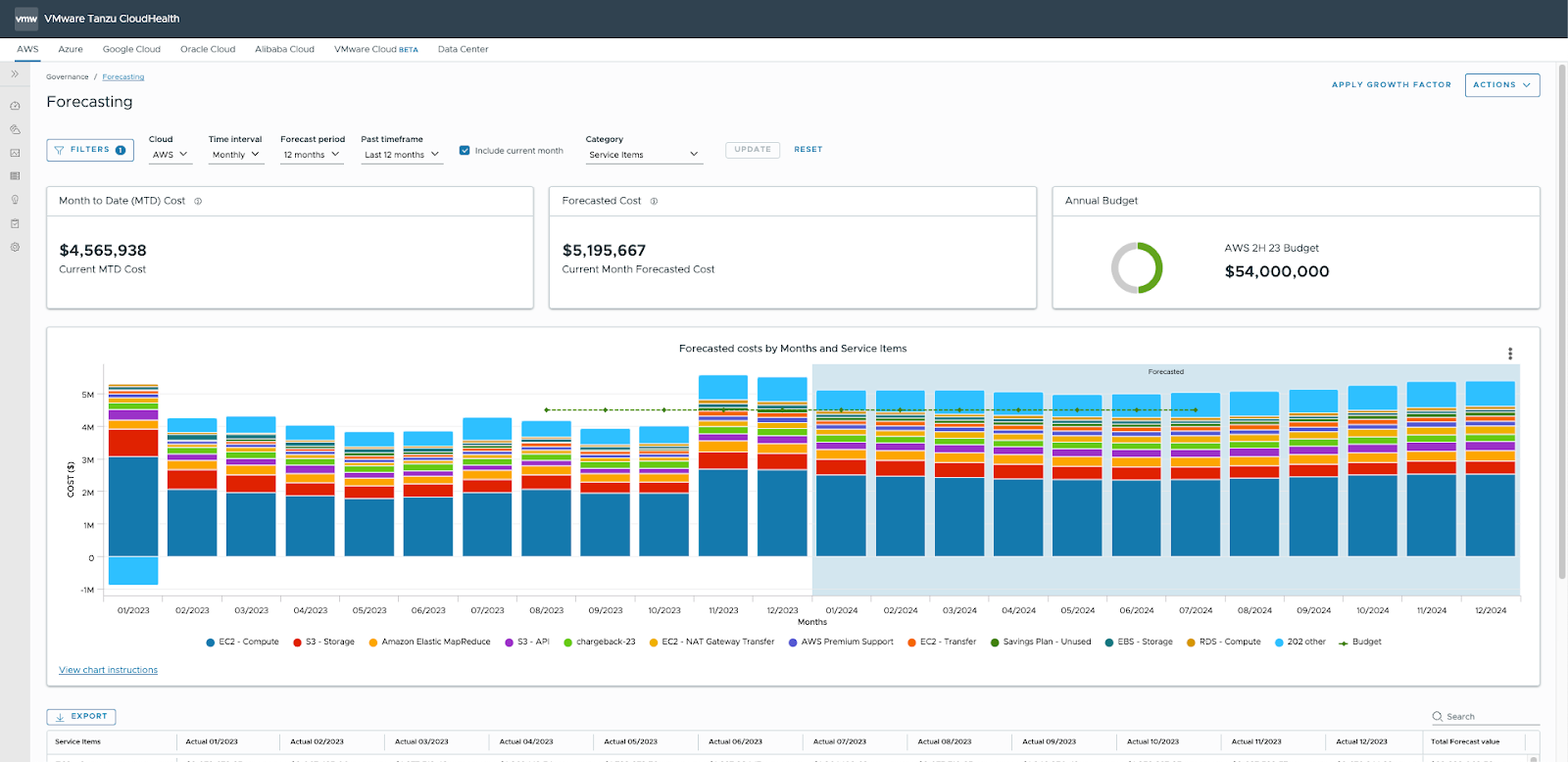Open the clipboard checklist sidebar icon
Screen dimensions: 1568x762
15,223
